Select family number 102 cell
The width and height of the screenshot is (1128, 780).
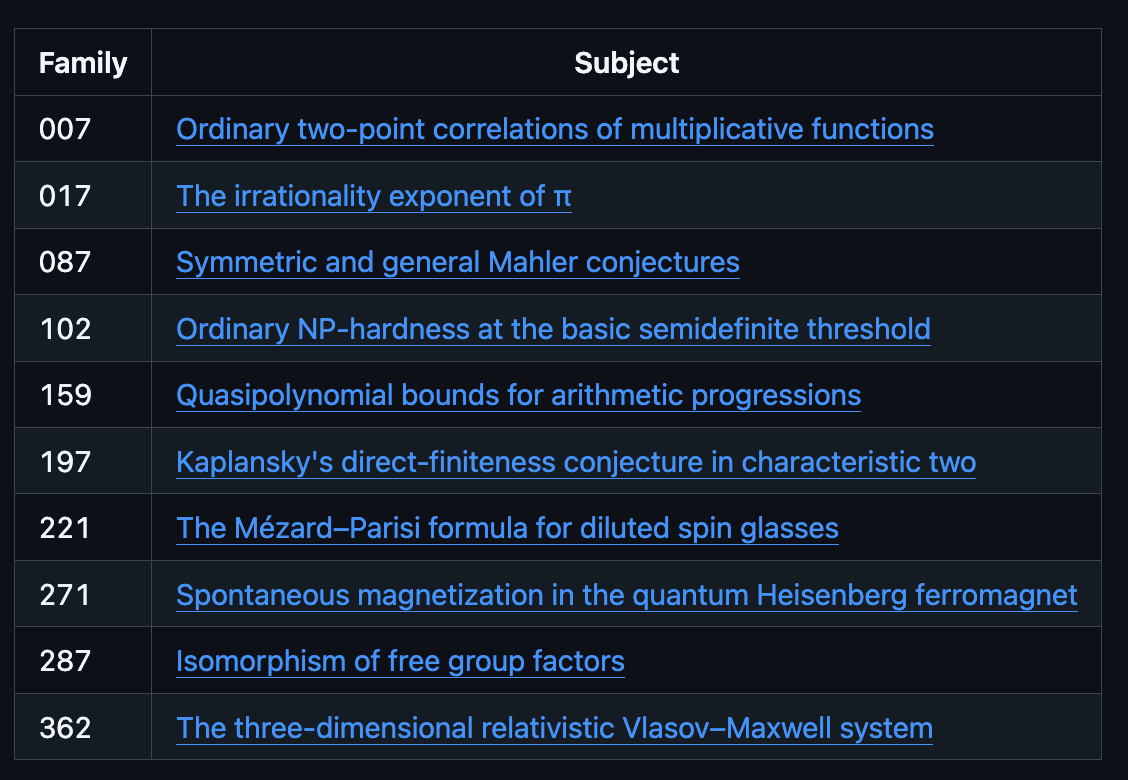(x=83, y=329)
